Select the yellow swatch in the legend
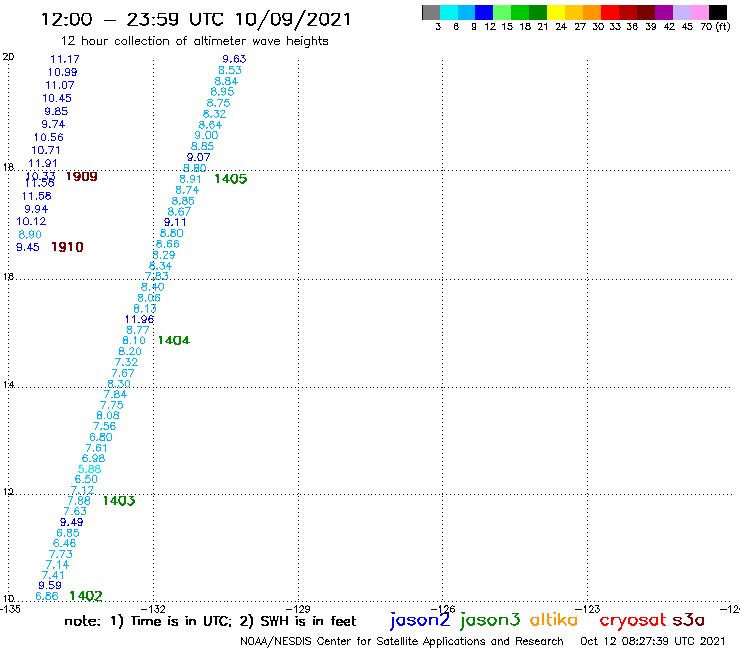740x650 pixels. (556, 12)
